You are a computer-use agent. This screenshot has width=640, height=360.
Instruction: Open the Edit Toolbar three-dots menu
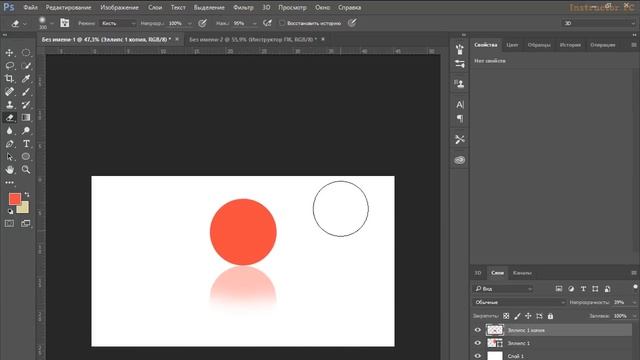(x=9, y=182)
